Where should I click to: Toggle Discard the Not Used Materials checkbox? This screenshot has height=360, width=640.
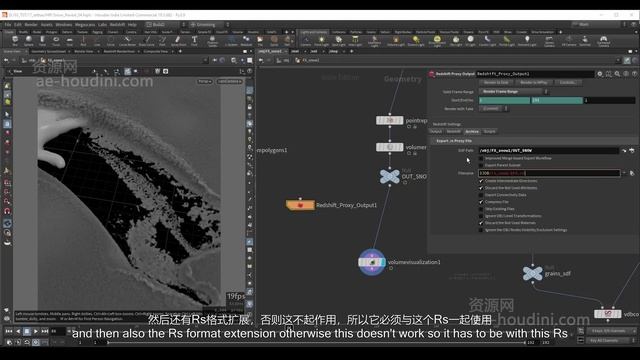pyautogui.click(x=481, y=223)
